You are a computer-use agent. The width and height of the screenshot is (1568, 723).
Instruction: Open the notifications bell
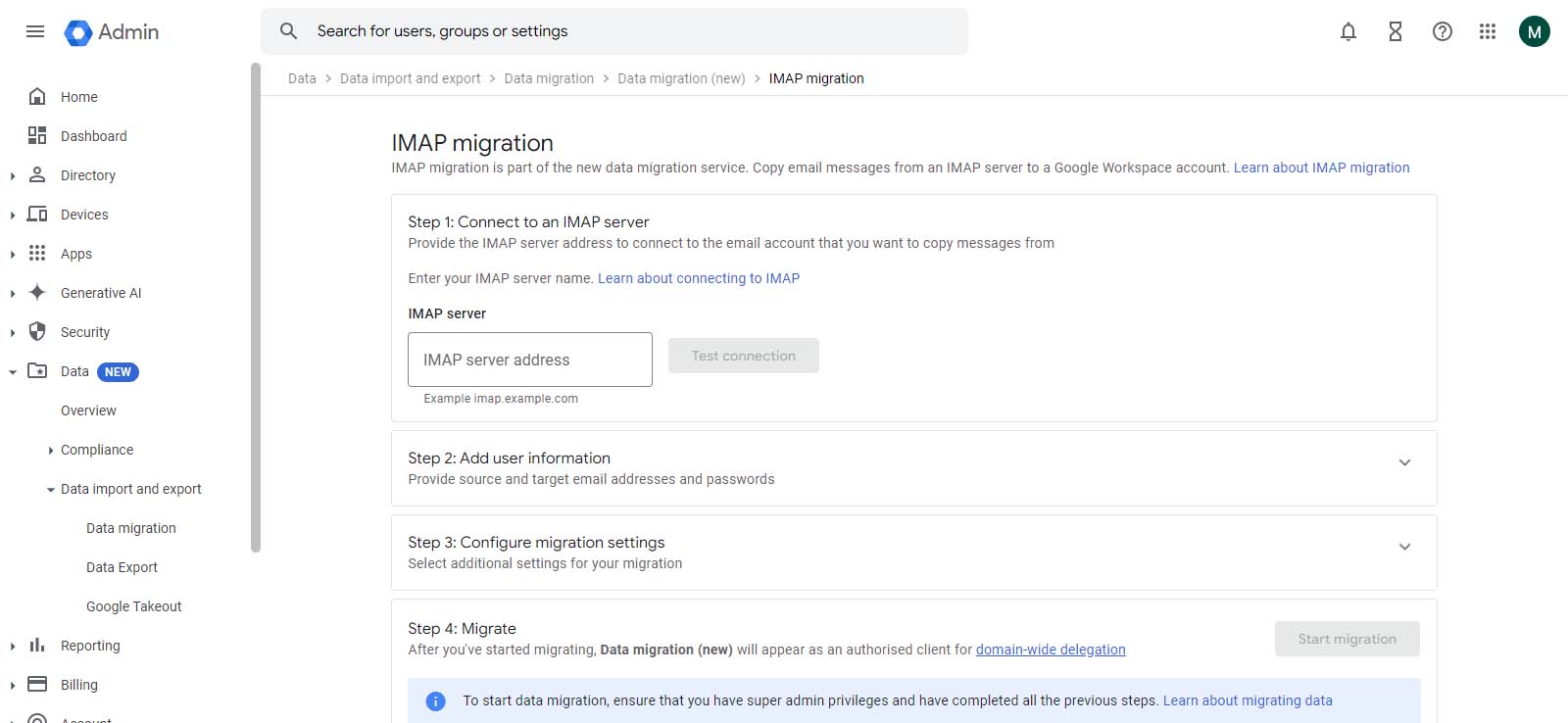(x=1348, y=31)
